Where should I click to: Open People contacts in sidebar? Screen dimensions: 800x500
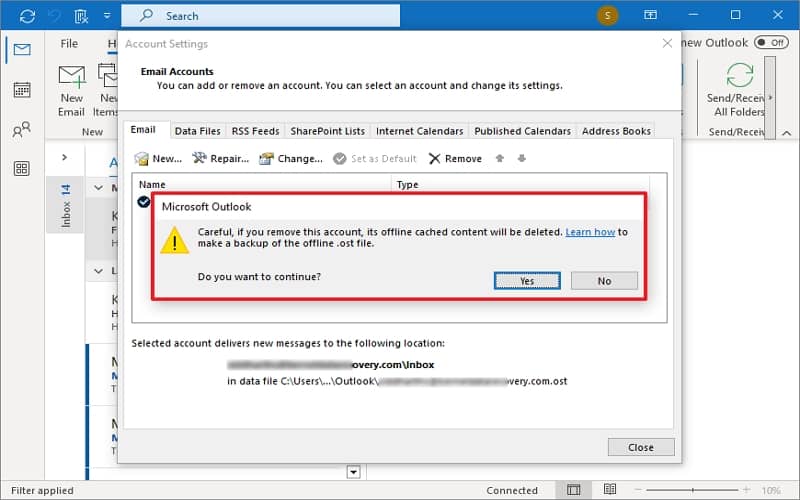[x=21, y=130]
